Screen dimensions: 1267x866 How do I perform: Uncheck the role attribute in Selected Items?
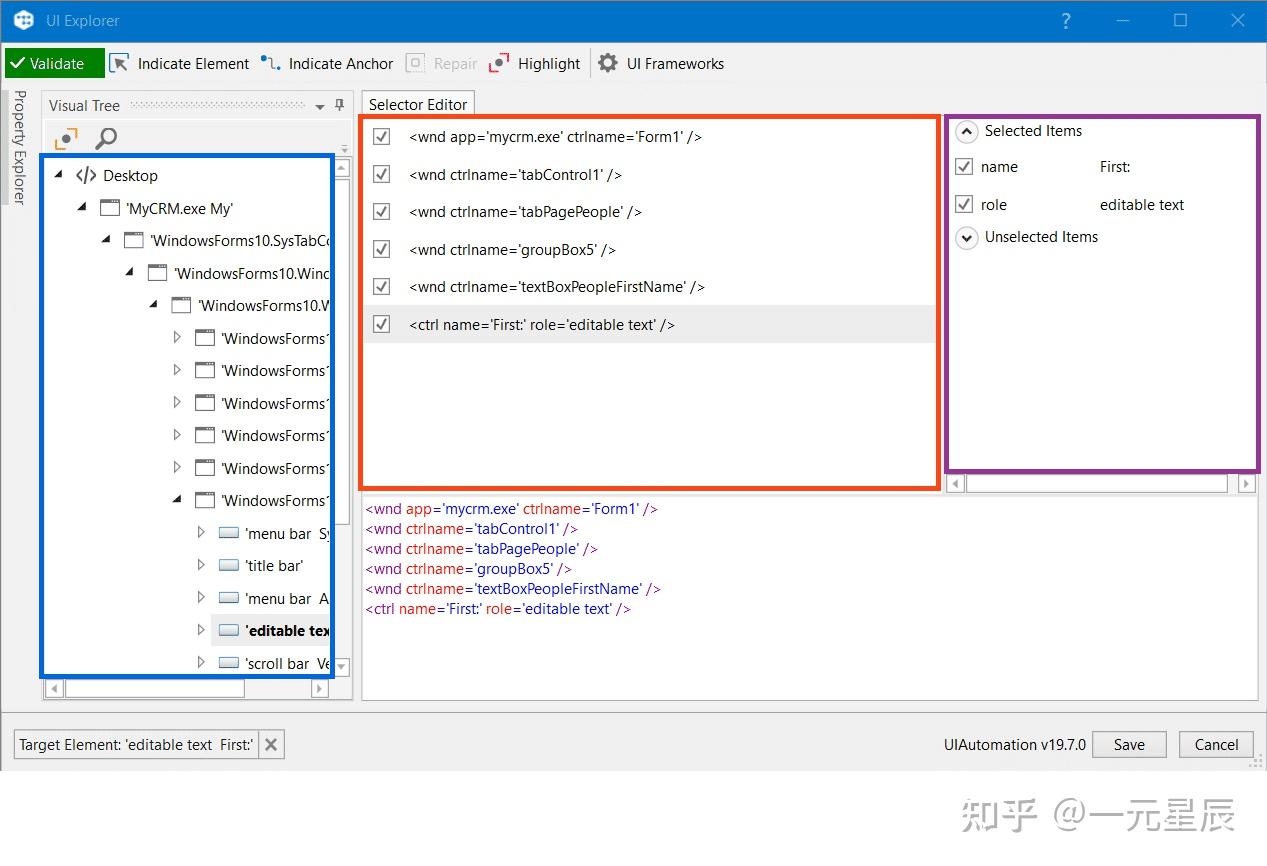coord(963,204)
